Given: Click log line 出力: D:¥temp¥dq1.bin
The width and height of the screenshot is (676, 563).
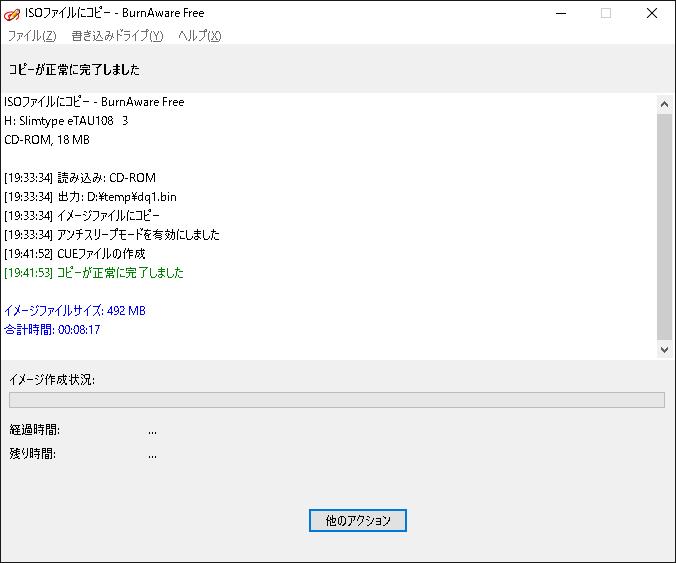Looking at the screenshot, I should point(91,197).
